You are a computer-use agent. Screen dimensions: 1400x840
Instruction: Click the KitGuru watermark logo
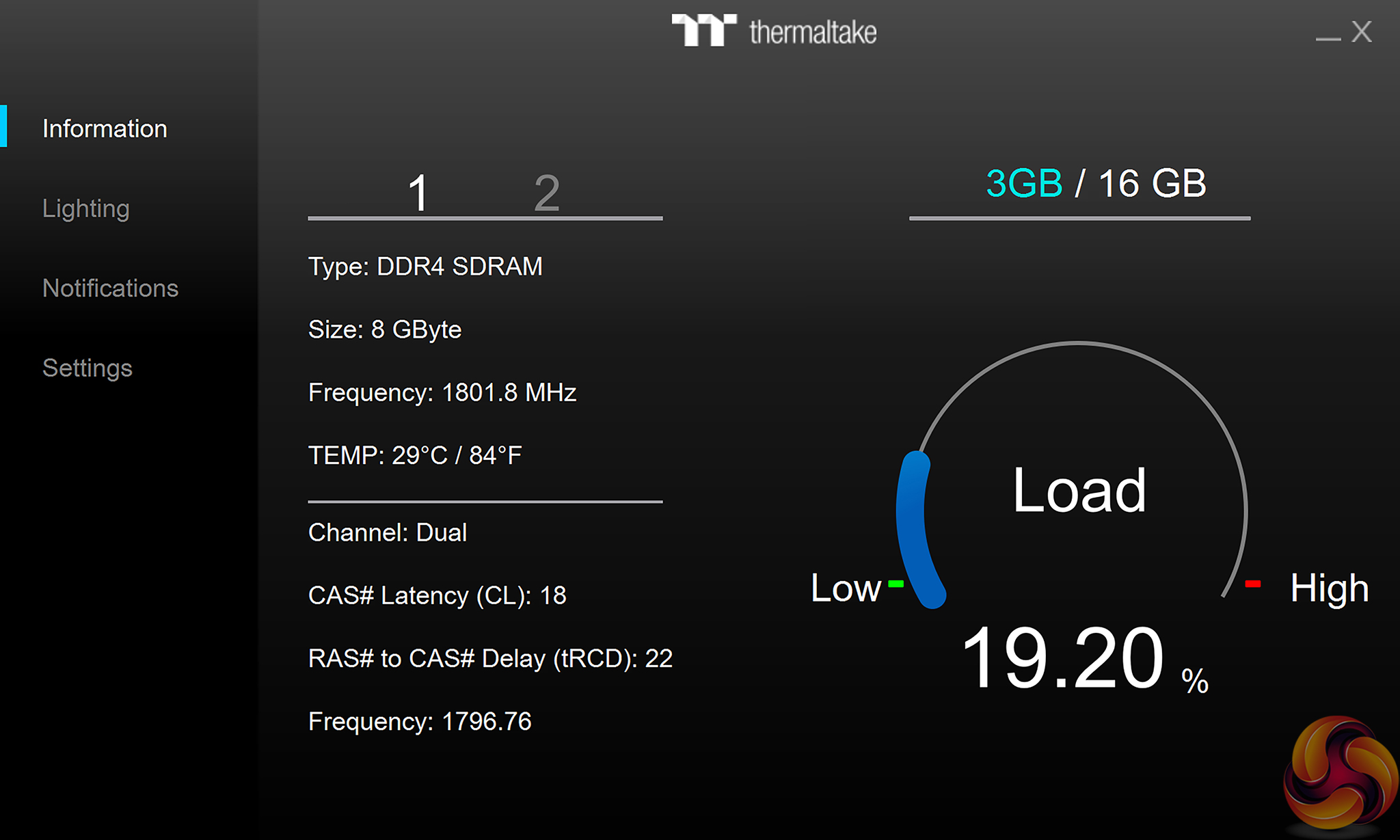[x=1341, y=772]
